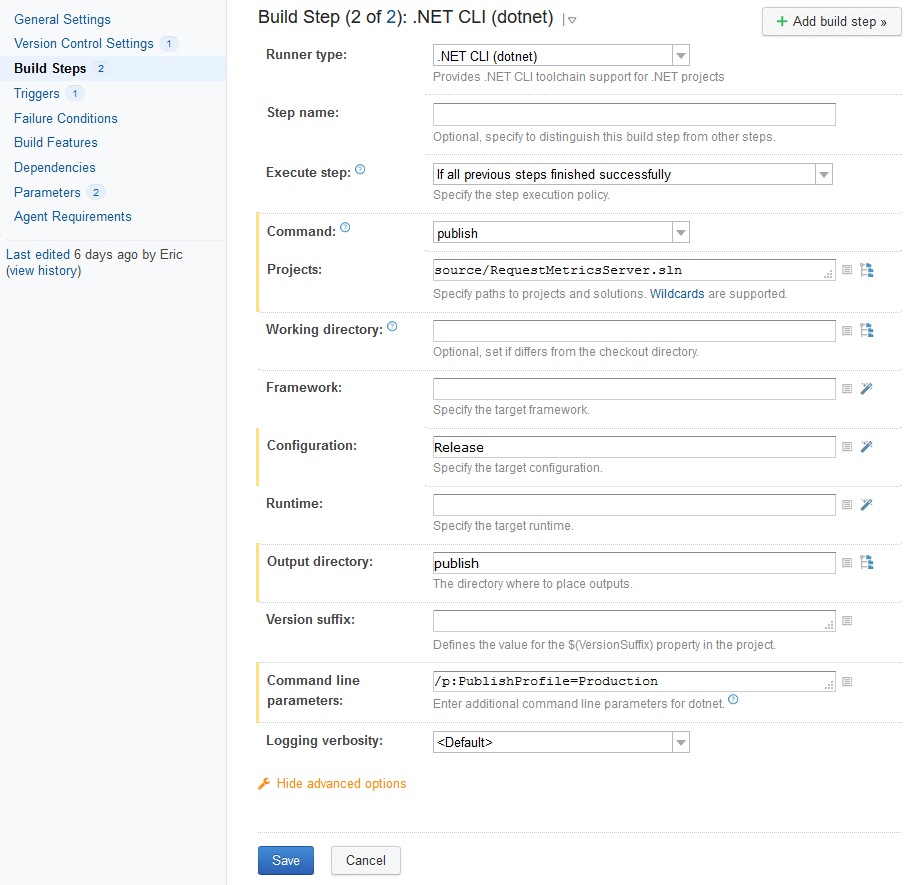The height and width of the screenshot is (885, 912).
Task: Open the file tree picker for Output directory
Action: pos(867,562)
